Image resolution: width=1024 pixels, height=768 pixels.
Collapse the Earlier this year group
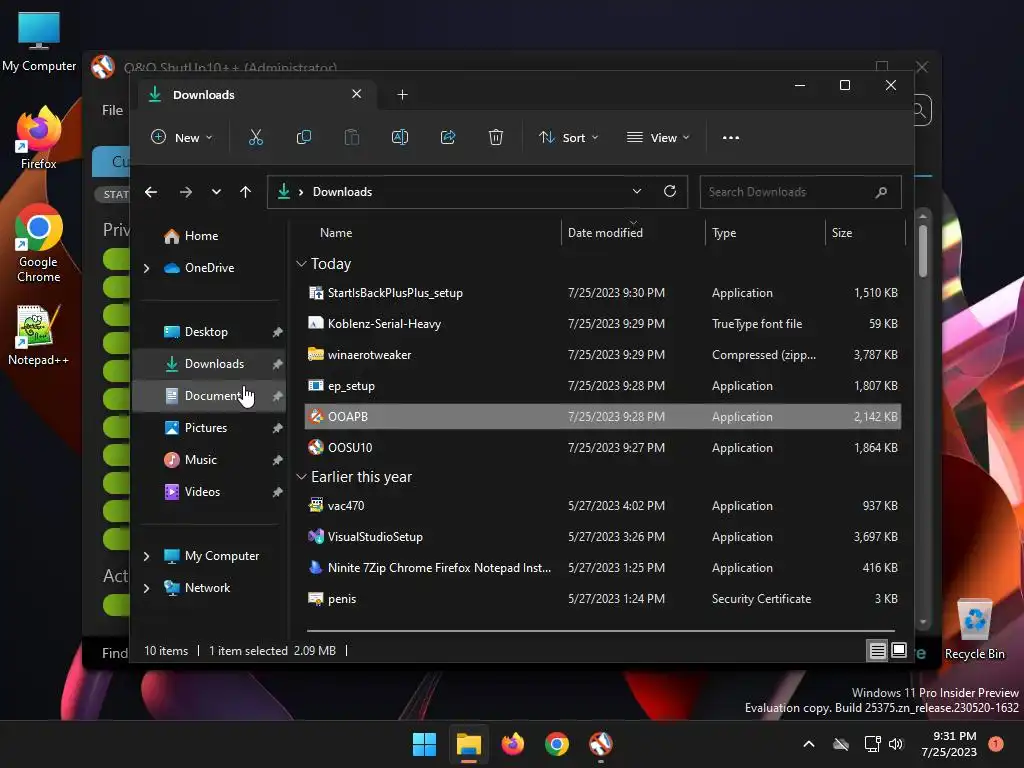point(301,477)
